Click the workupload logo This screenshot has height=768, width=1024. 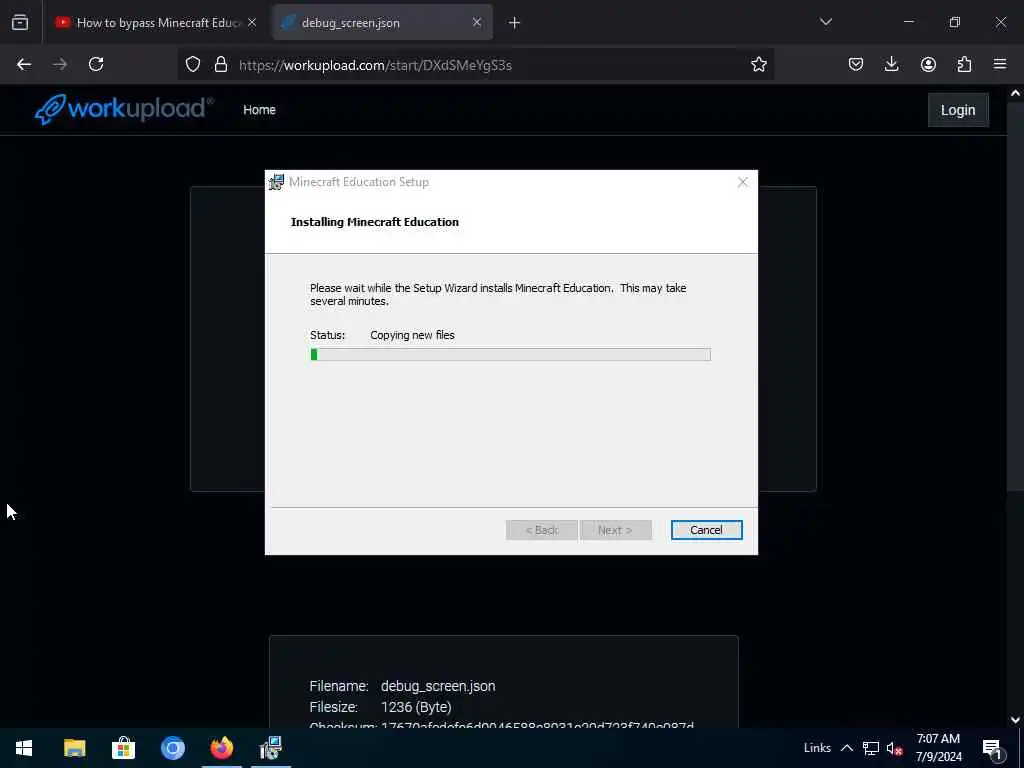click(x=124, y=108)
